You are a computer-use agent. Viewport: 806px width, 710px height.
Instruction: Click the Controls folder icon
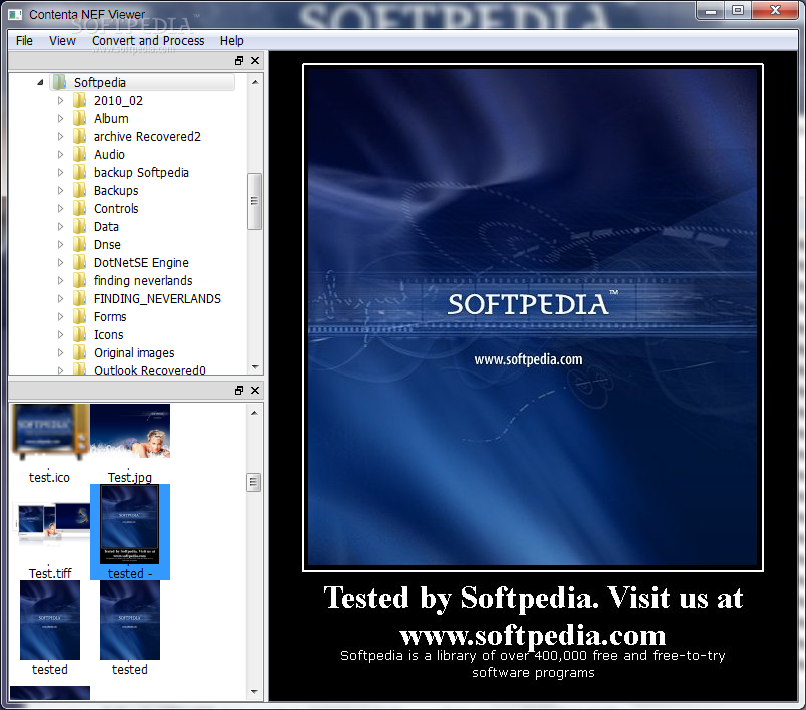(79, 208)
